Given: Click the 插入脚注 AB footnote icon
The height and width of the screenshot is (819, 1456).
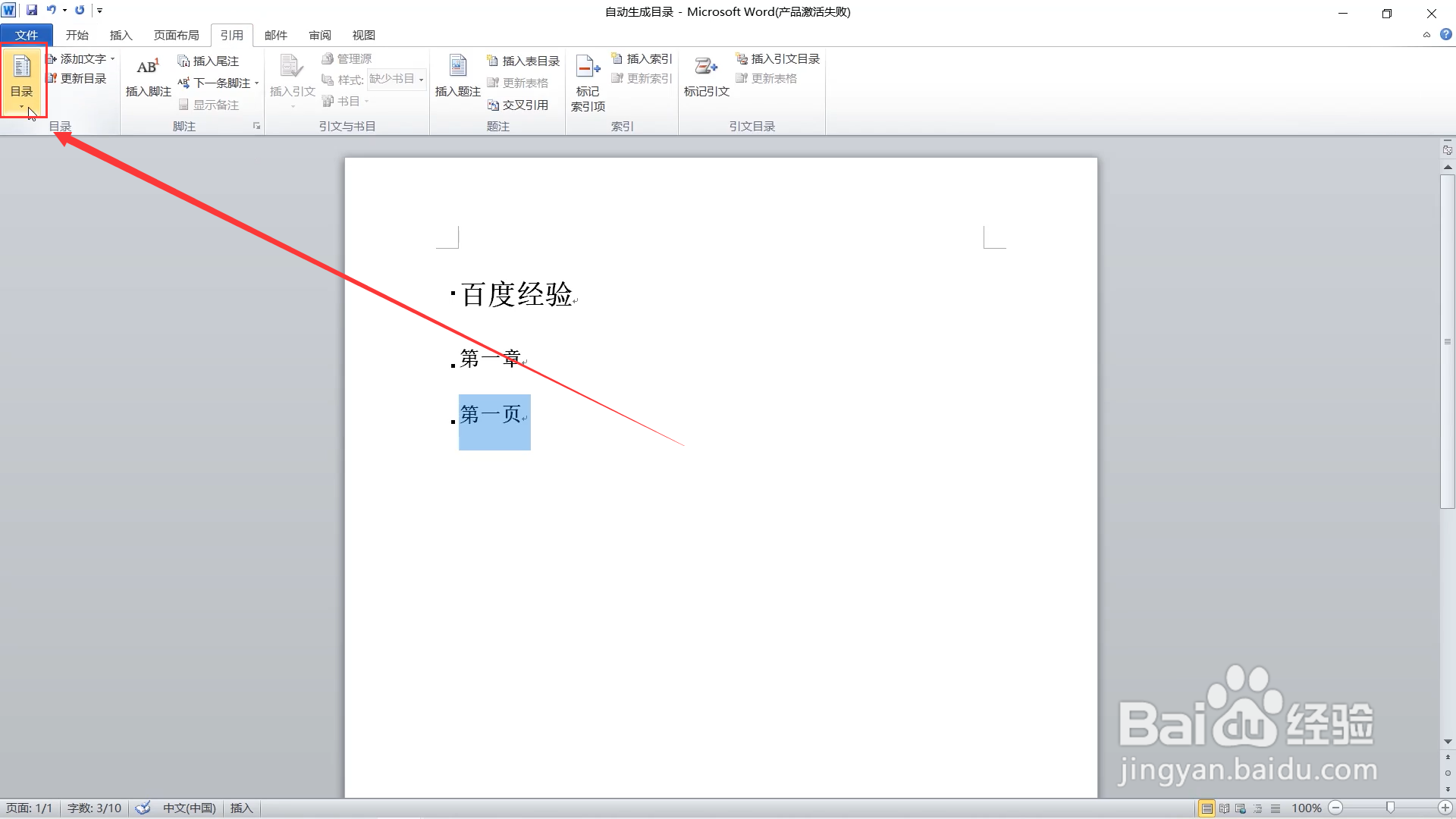Looking at the screenshot, I should [147, 67].
